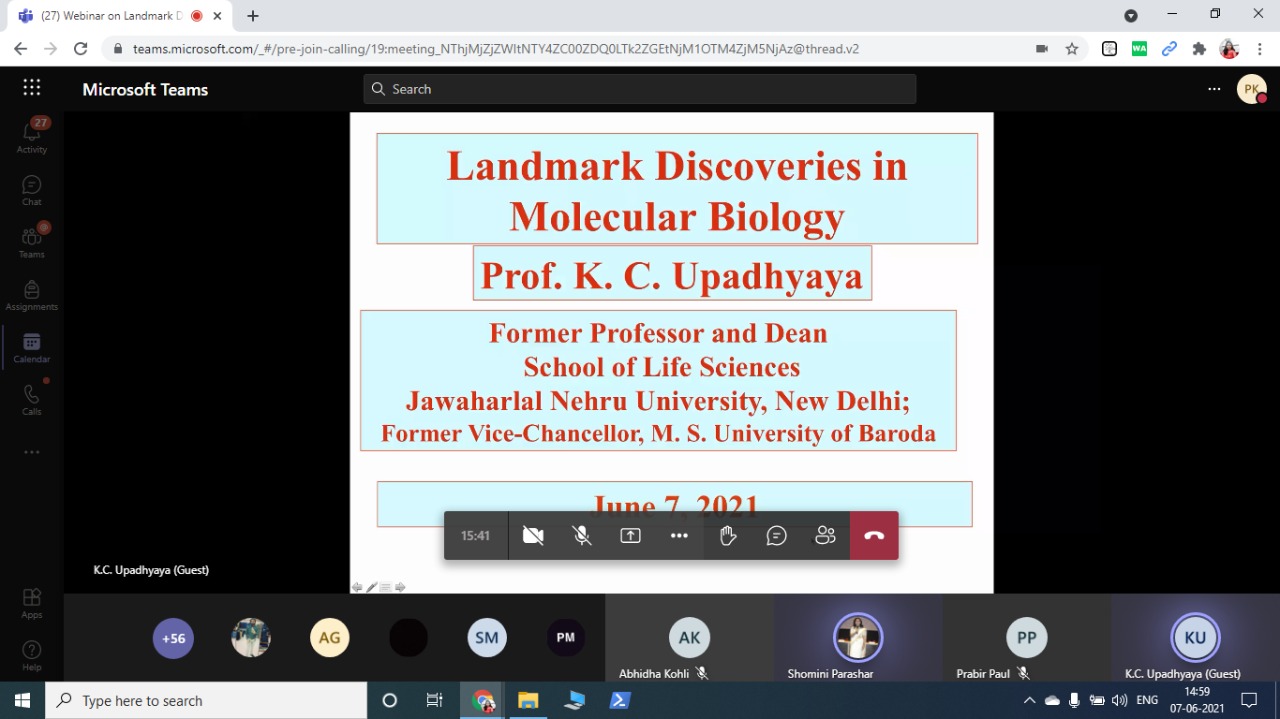This screenshot has width=1280, height=719.
Task: Show the participants list
Action: click(x=825, y=536)
